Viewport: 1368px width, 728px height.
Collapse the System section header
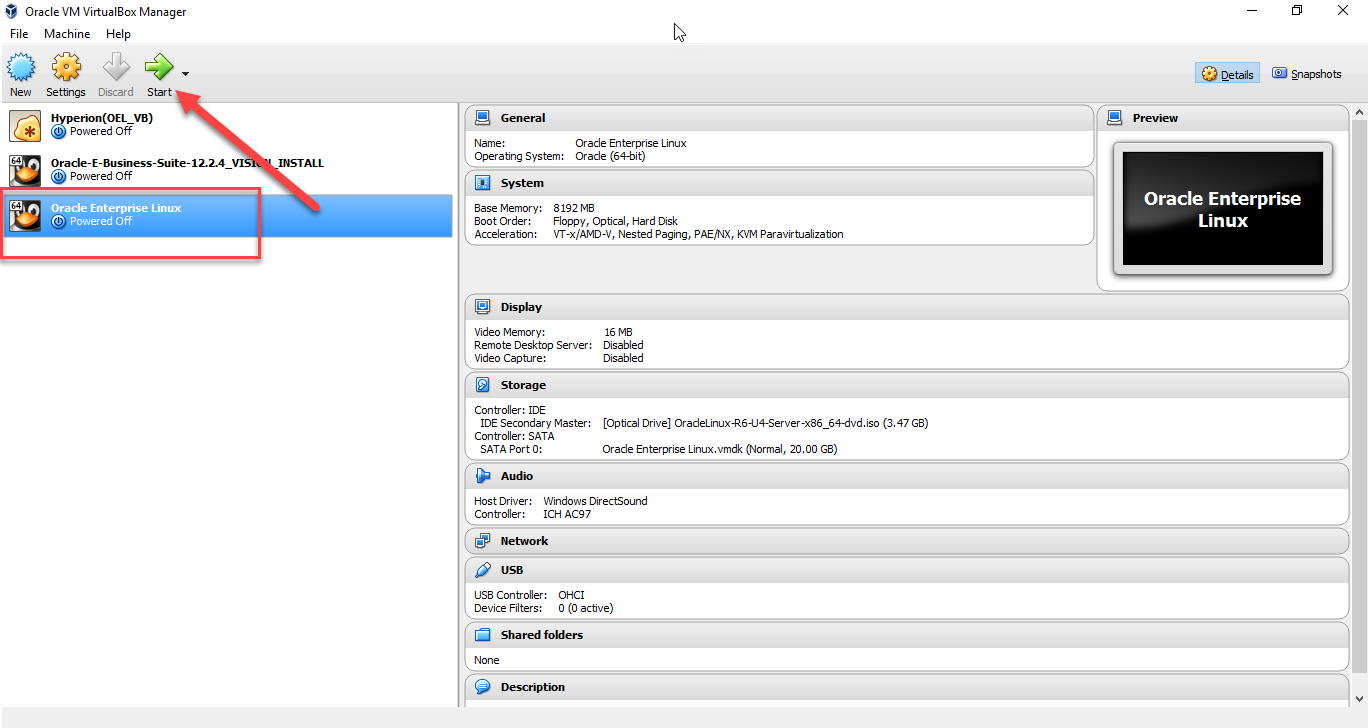pyautogui.click(x=522, y=183)
